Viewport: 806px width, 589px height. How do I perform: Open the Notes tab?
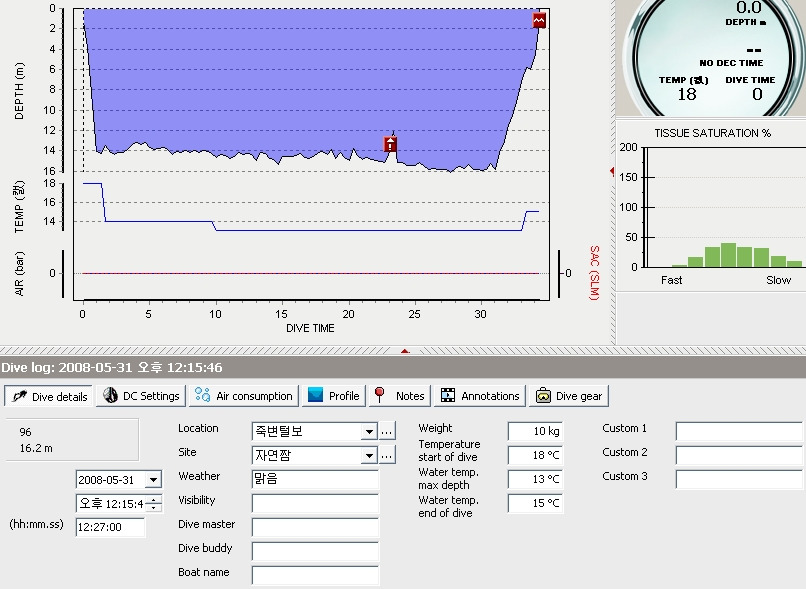399,396
